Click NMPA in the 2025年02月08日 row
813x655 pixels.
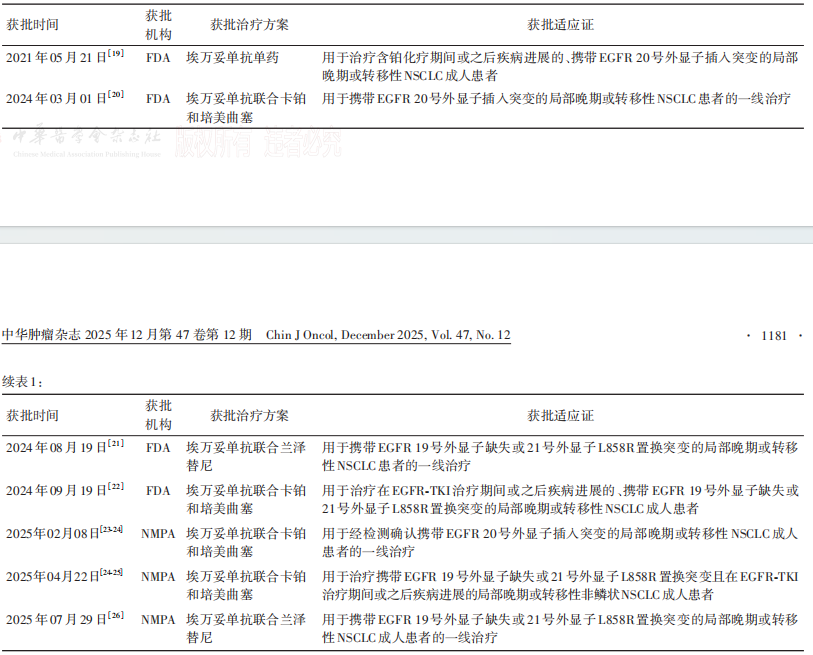[158, 534]
